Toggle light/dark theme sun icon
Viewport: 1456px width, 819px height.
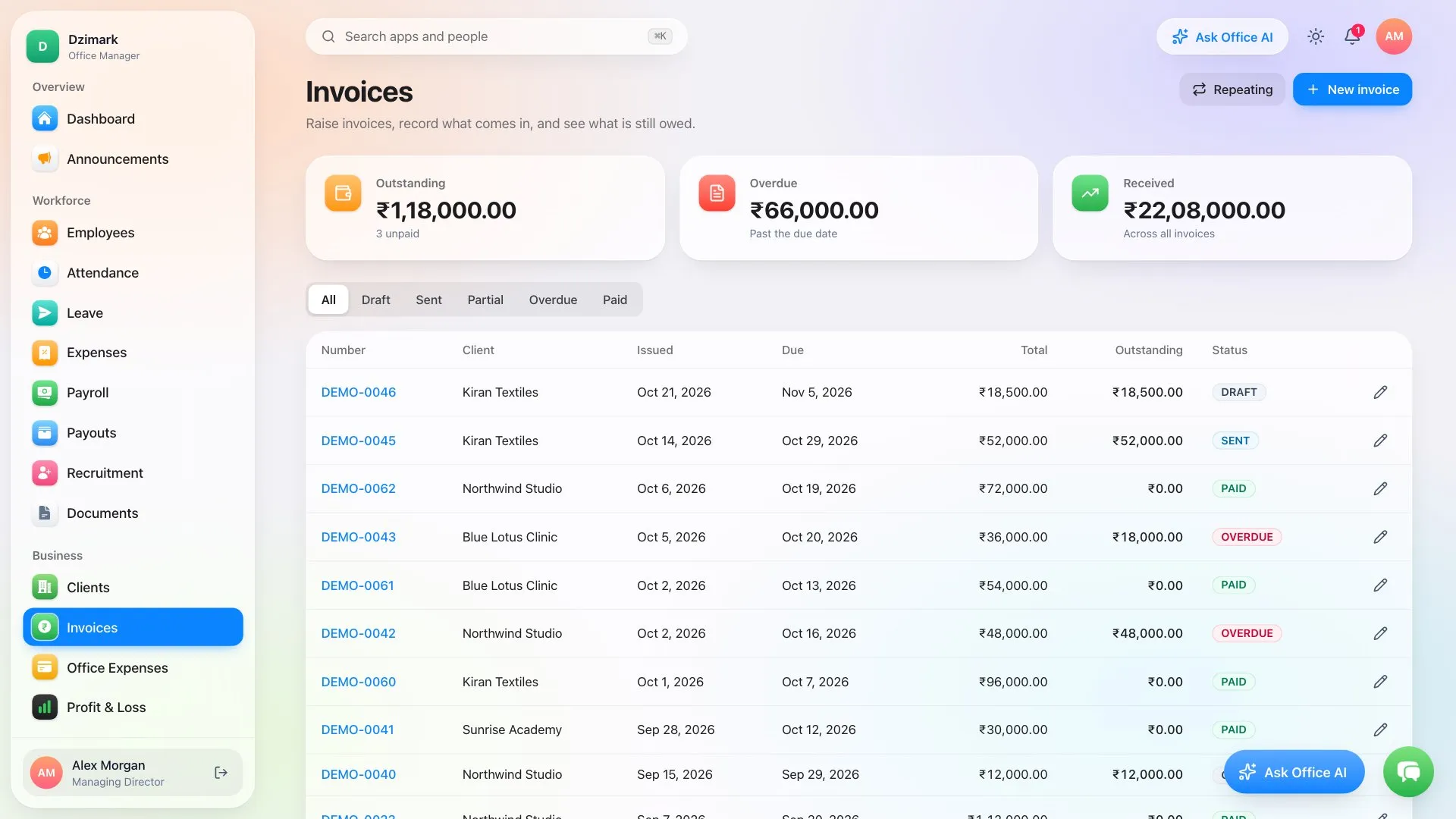[1316, 36]
